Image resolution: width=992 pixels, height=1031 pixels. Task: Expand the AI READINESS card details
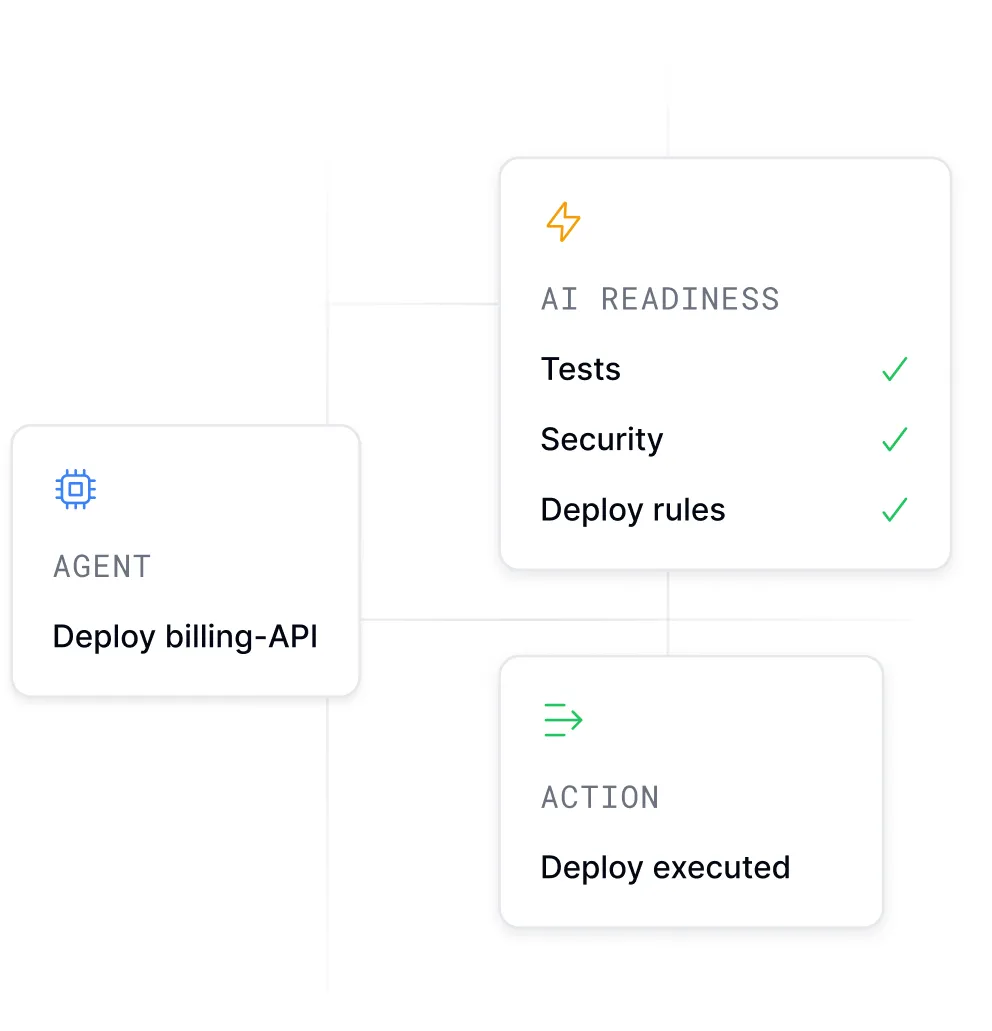725,362
